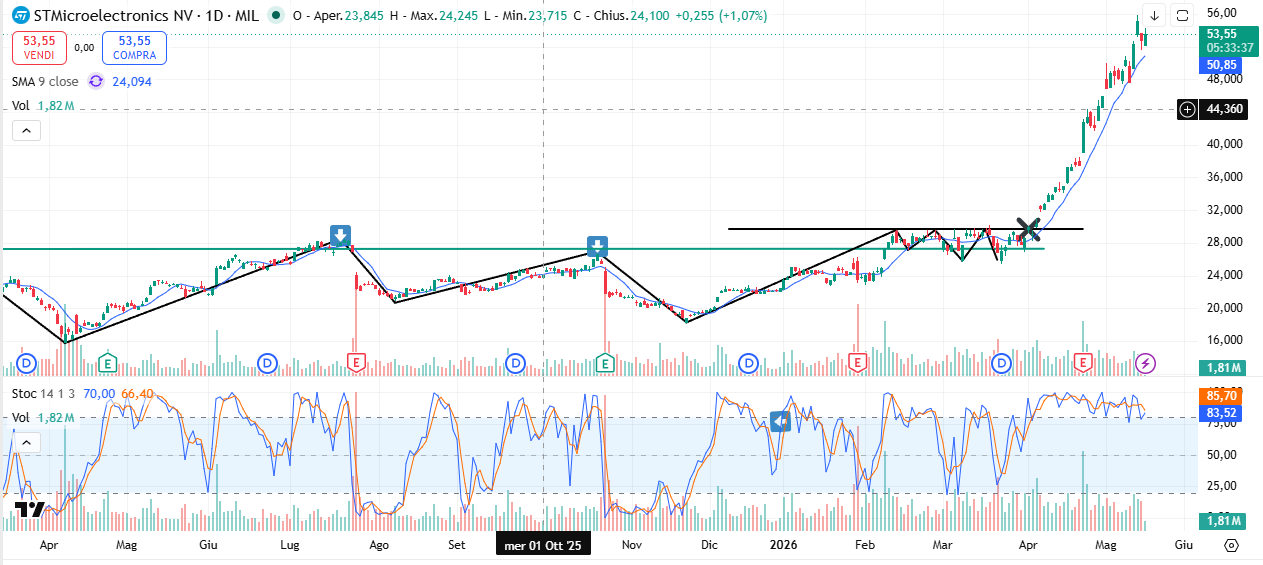Viewport: 1263px width, 565px height.
Task: Click the red earnings E marker before Mag 2026
Action: pos(1082,362)
